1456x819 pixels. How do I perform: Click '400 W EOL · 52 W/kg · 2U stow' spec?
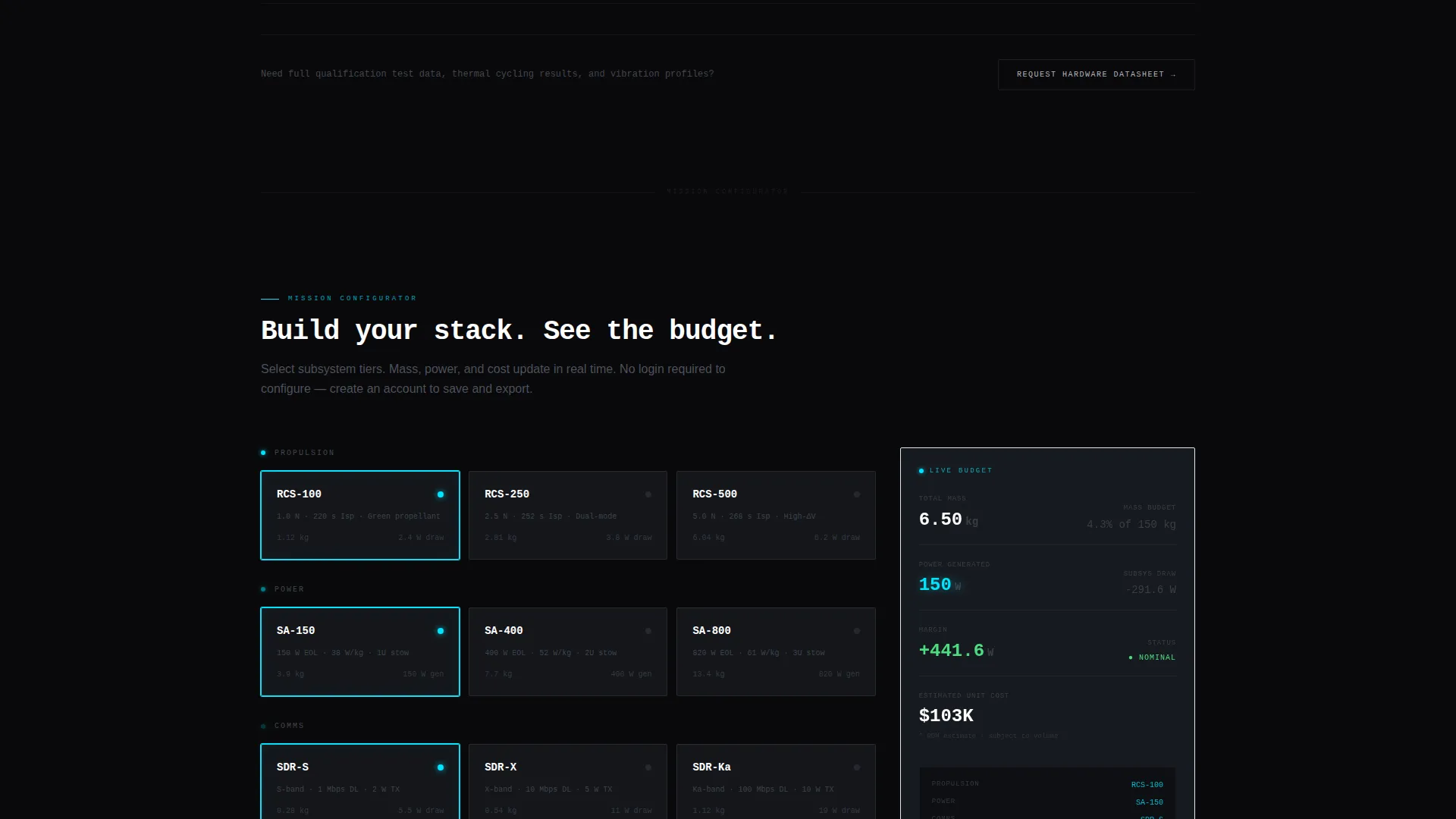point(551,653)
